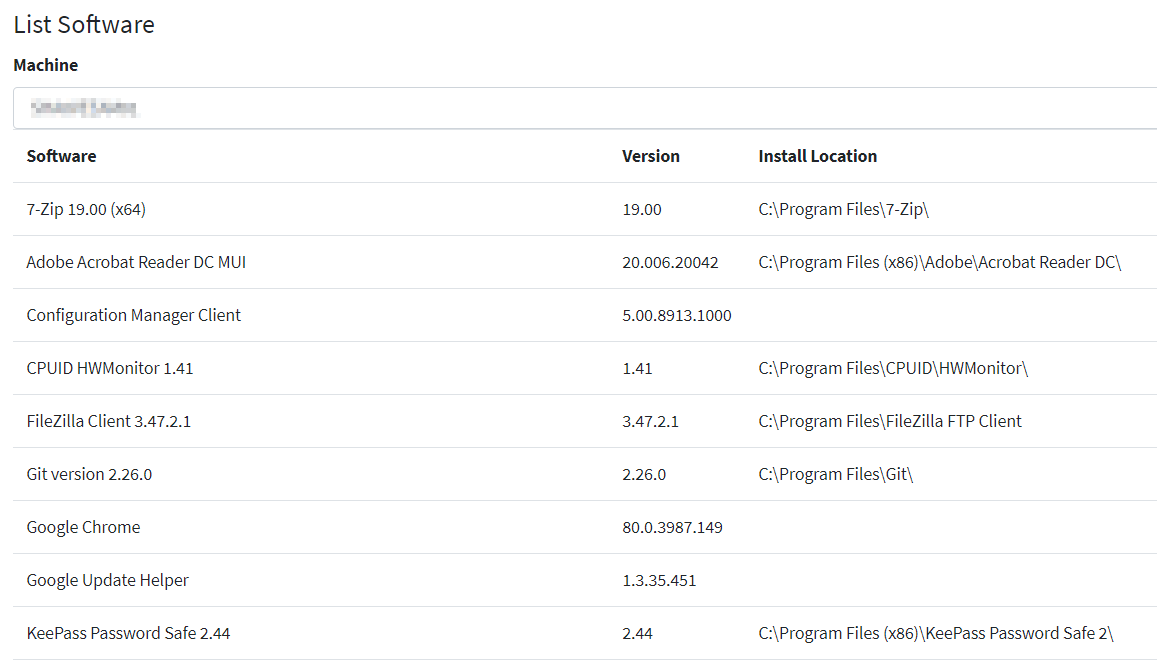The image size is (1157, 665).
Task: Click the List Software heading
Action: 84,24
